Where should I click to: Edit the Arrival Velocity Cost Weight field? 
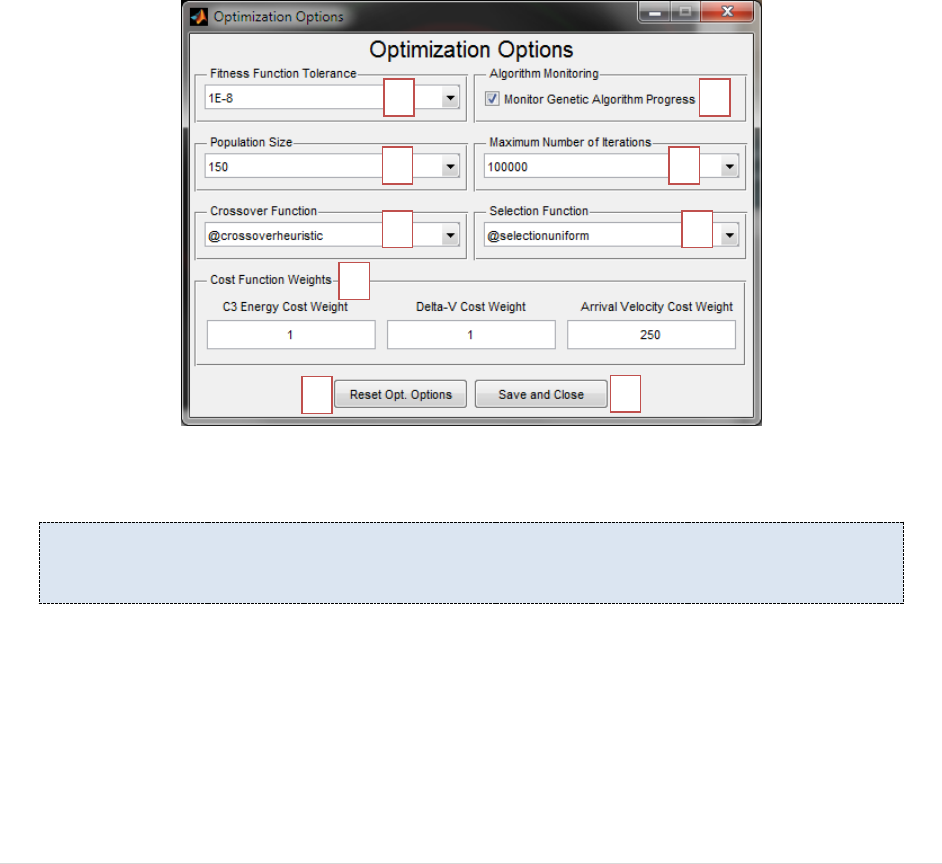(x=651, y=335)
